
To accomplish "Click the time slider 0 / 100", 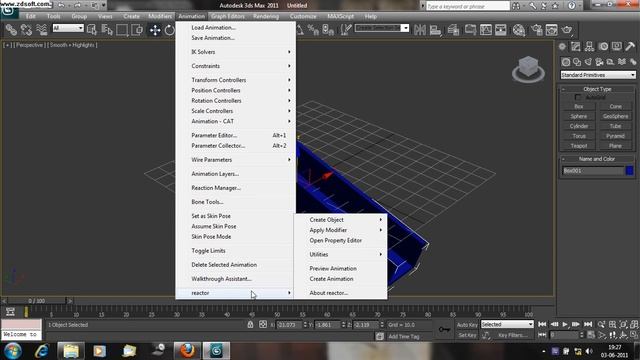I will pyautogui.click(x=37, y=301).
